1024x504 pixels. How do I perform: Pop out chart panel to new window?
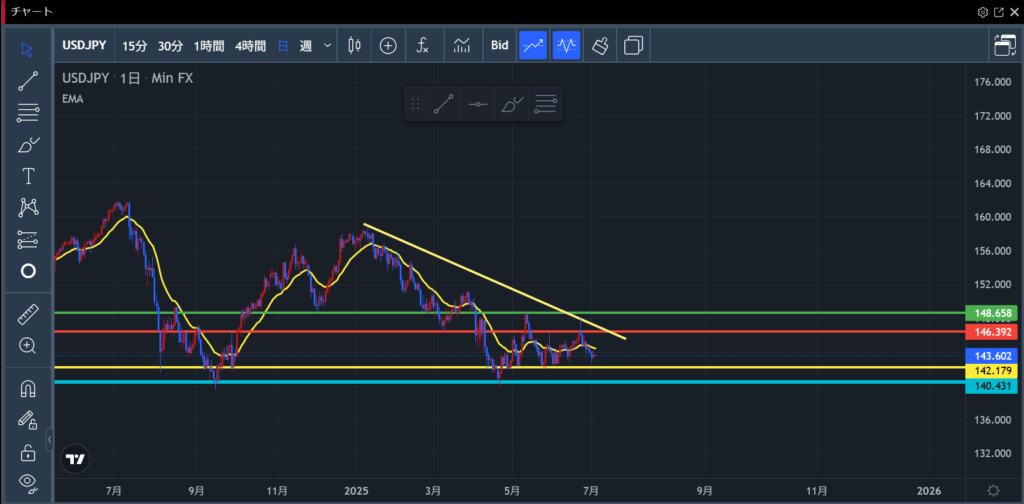[999, 12]
